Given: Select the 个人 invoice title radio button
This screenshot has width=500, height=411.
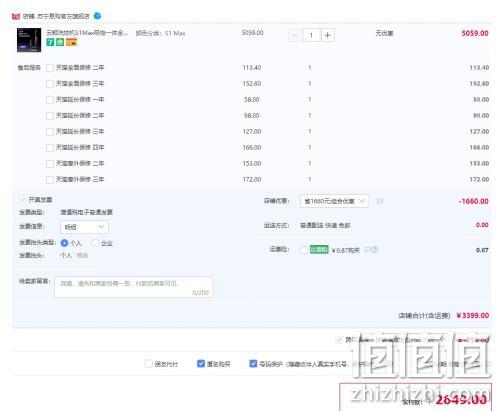Looking at the screenshot, I should tap(64, 243).
